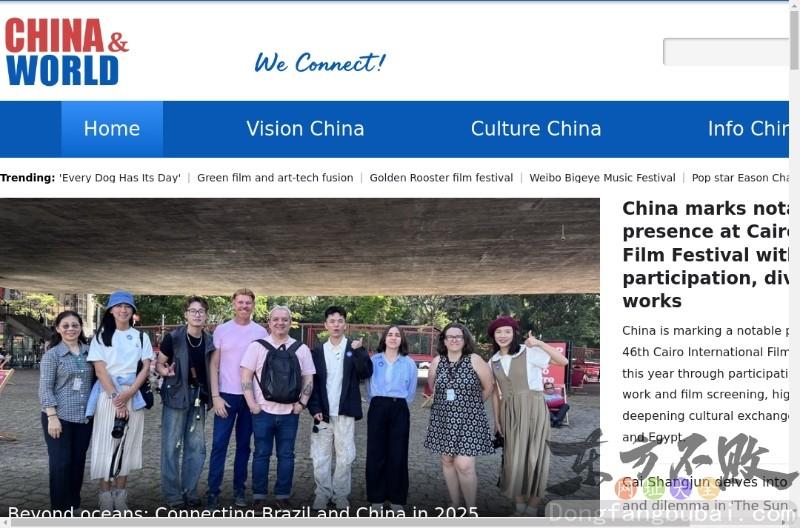Open the Vision China menu item

305,129
